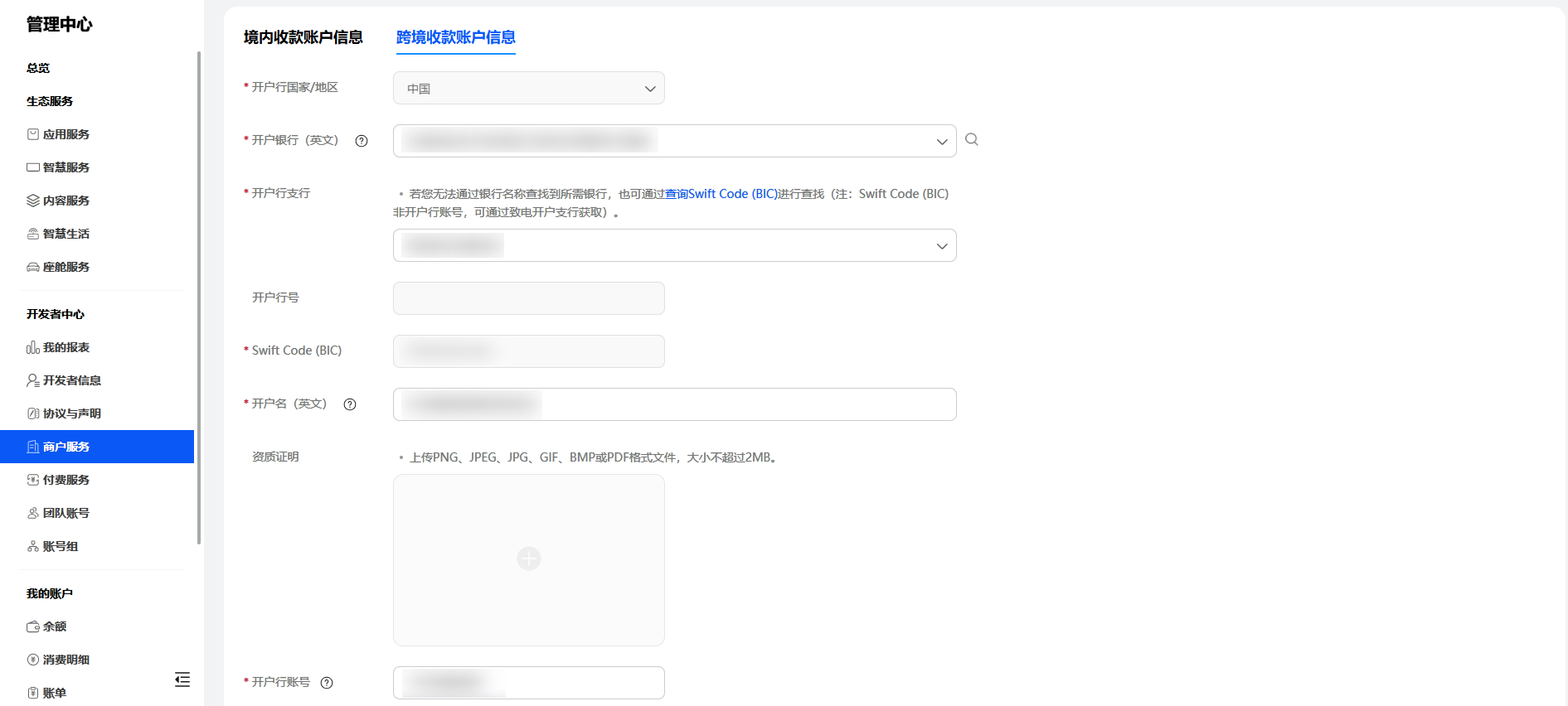Click the 账号组 hierarchy icon
This screenshot has width=1568, height=706.
tap(33, 546)
